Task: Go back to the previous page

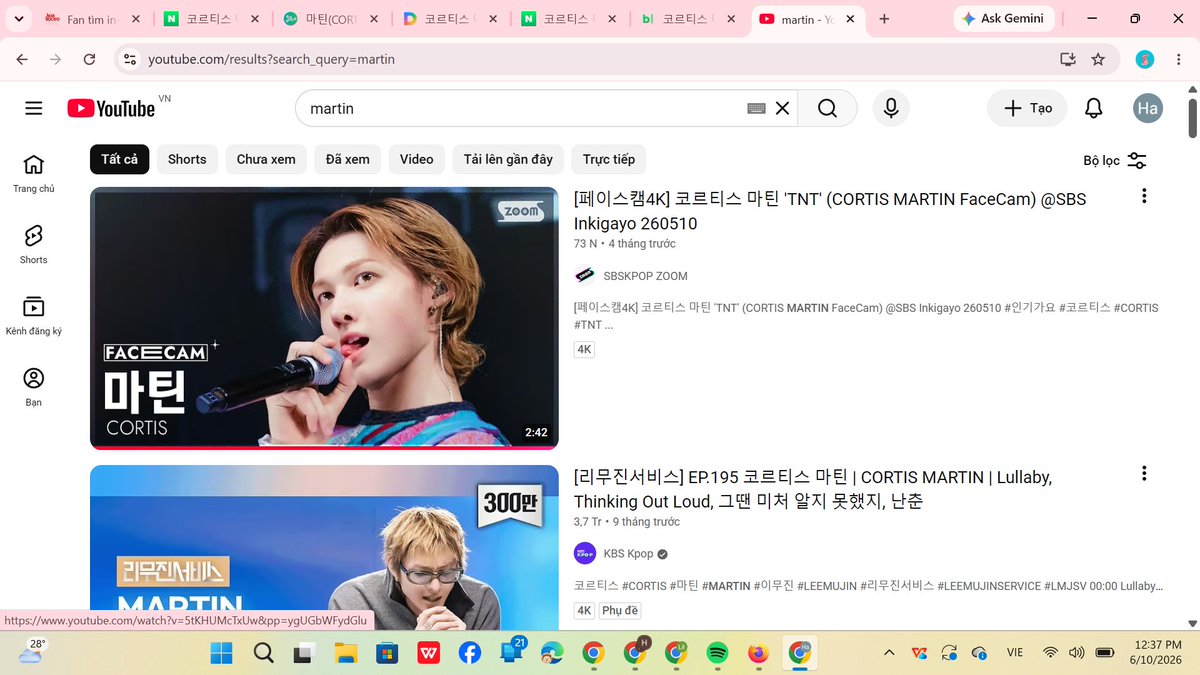Action: tap(23, 59)
